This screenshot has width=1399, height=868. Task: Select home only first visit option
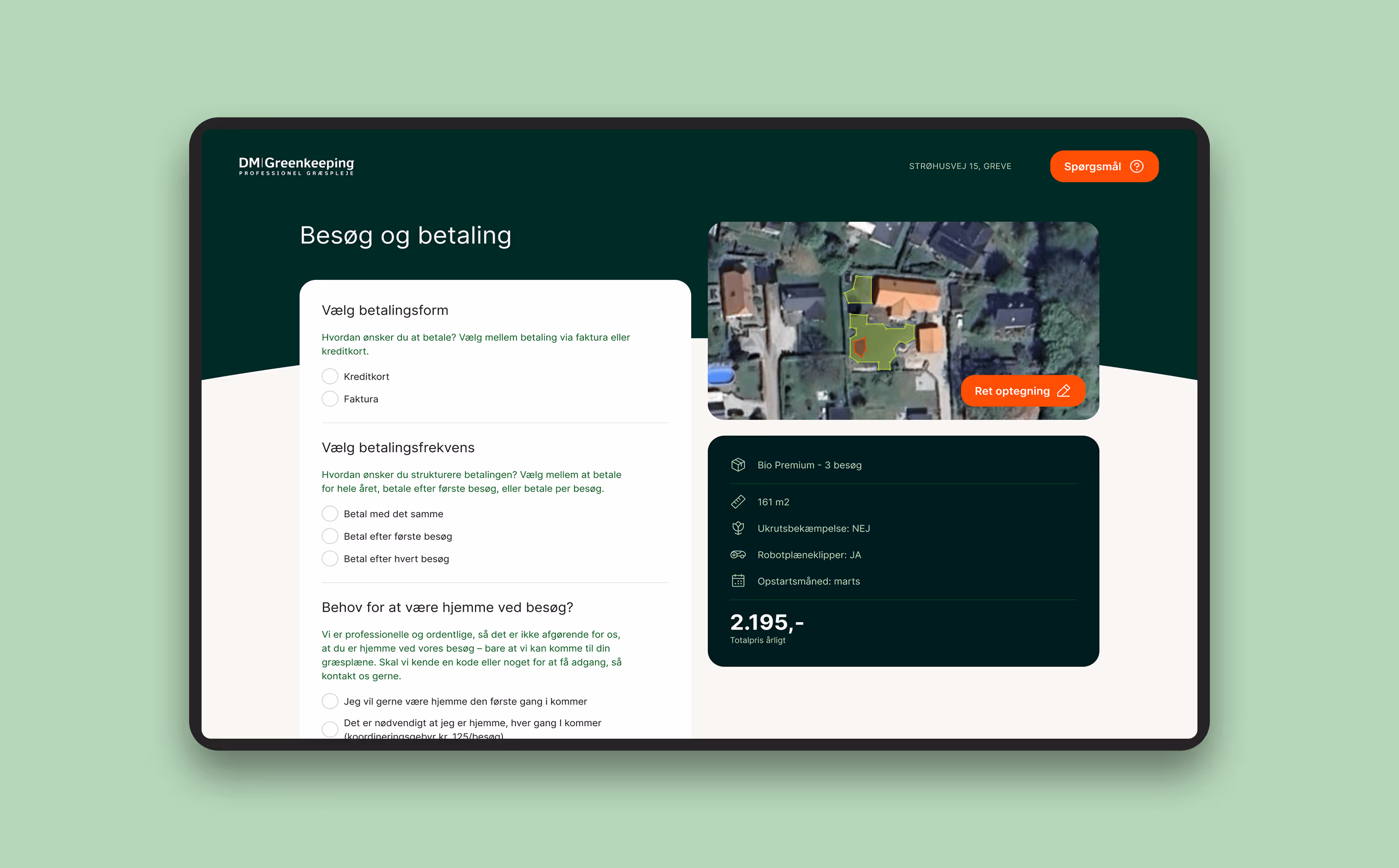(x=330, y=701)
